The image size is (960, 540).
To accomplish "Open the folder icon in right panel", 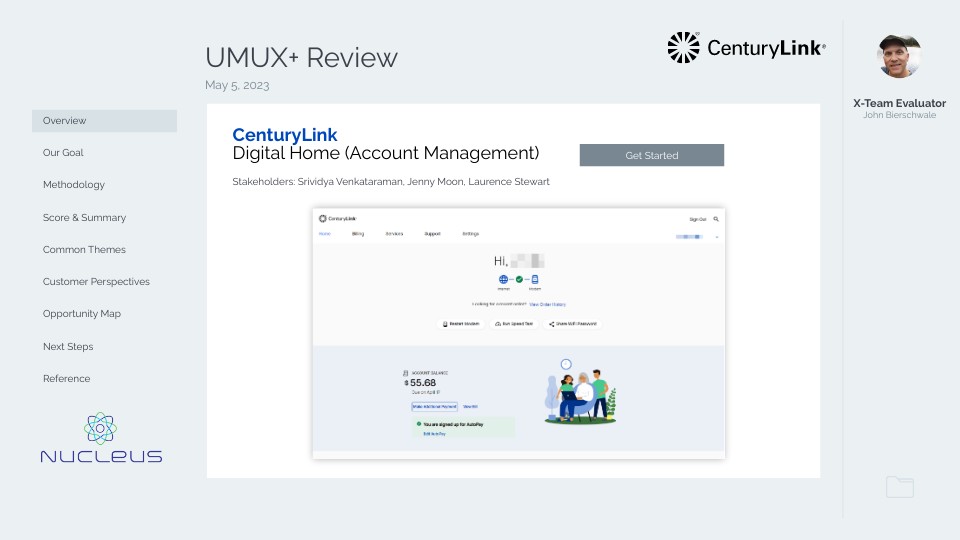I will [899, 487].
